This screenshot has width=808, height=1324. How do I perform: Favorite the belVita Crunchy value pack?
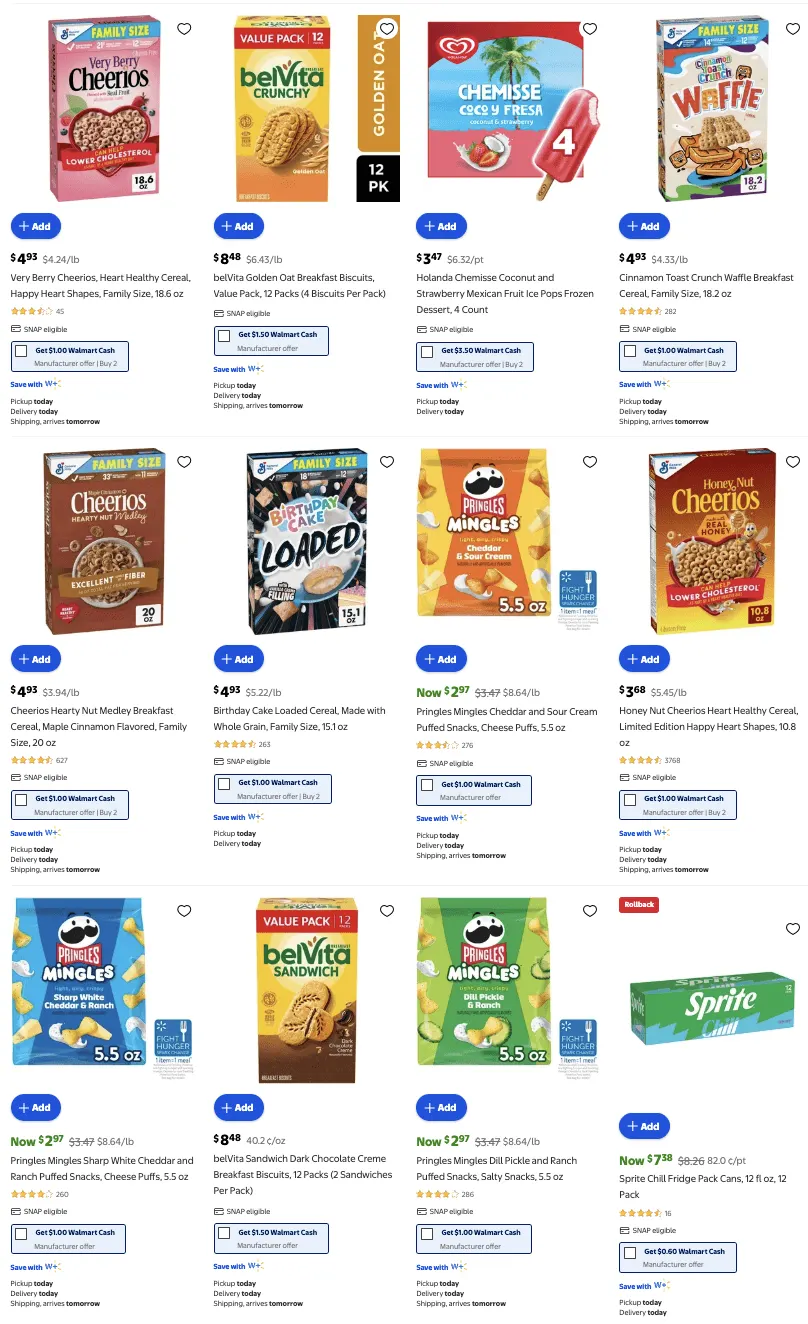tap(387, 29)
